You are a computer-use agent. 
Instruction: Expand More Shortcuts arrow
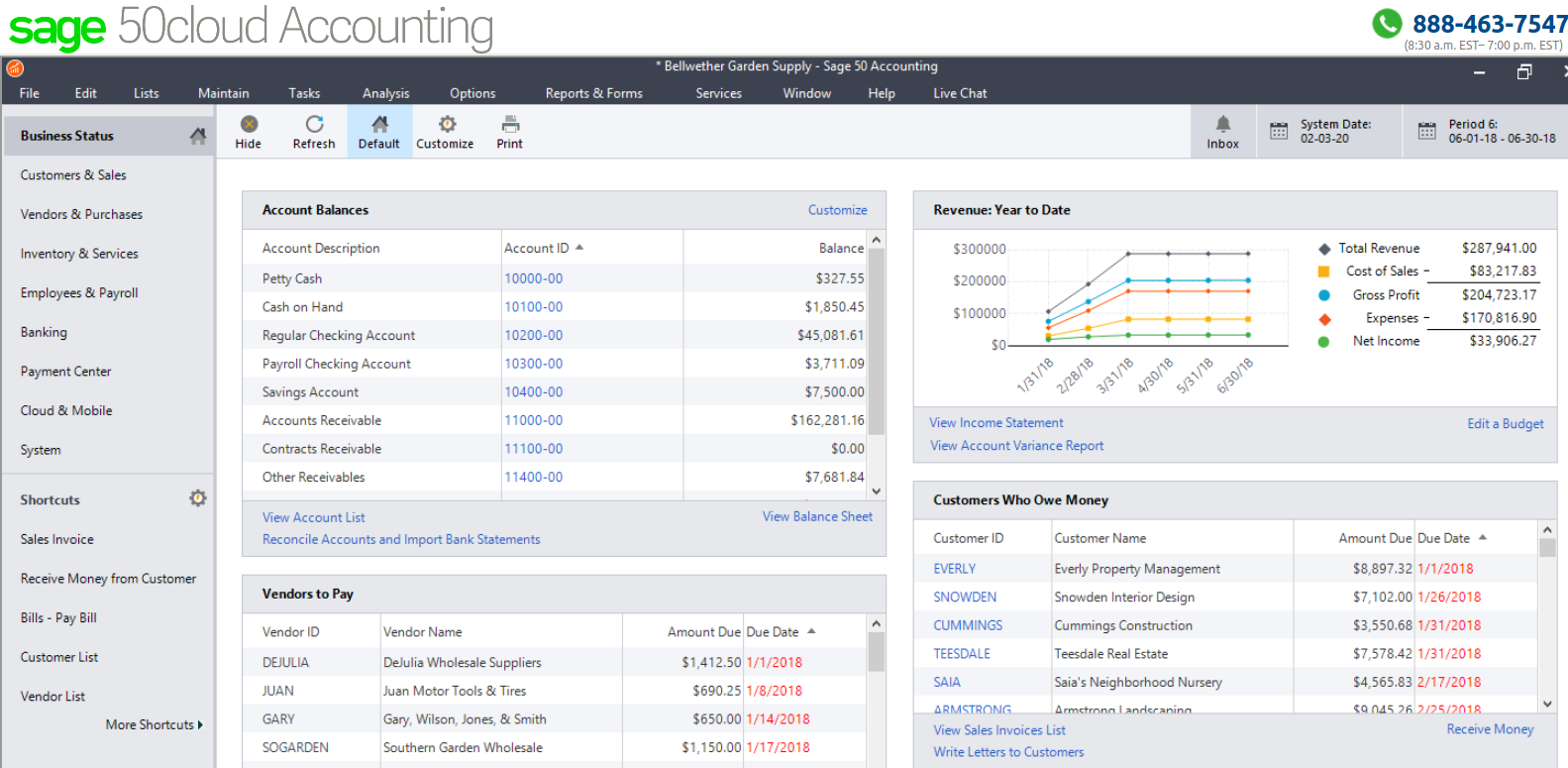(x=200, y=725)
